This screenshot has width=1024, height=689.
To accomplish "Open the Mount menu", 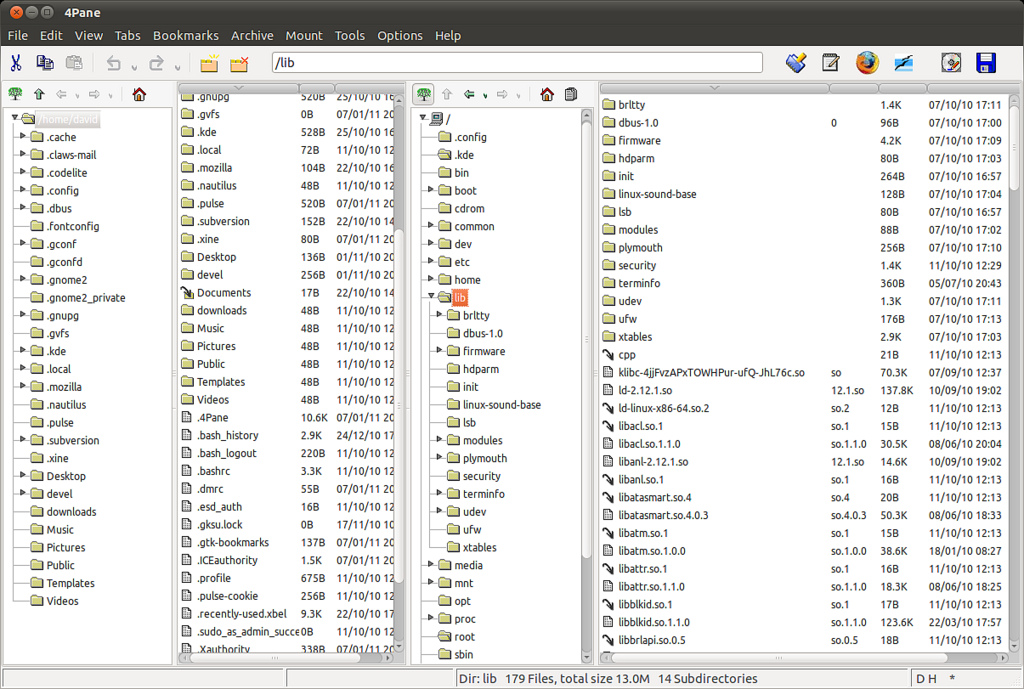I will coord(304,35).
